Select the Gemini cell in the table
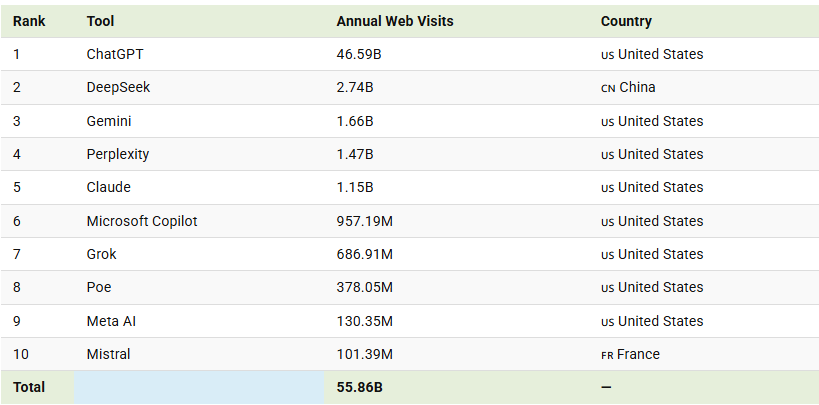 (x=109, y=121)
